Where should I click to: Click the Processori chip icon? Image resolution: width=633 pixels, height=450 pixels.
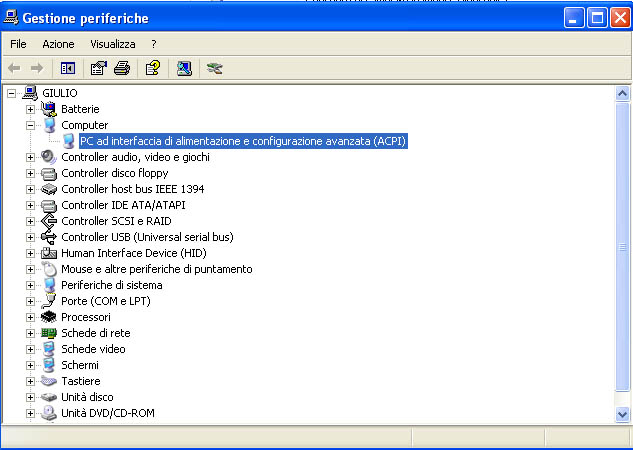click(49, 317)
